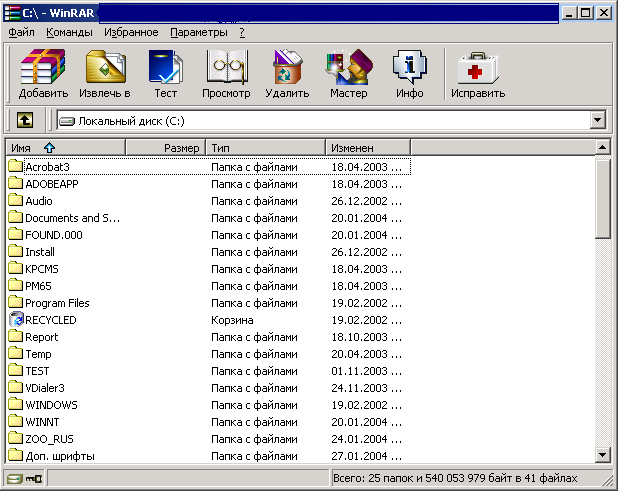This screenshot has height=491, width=618.
Task: Click date 01.11.2003 for TEST
Action: pos(367,371)
